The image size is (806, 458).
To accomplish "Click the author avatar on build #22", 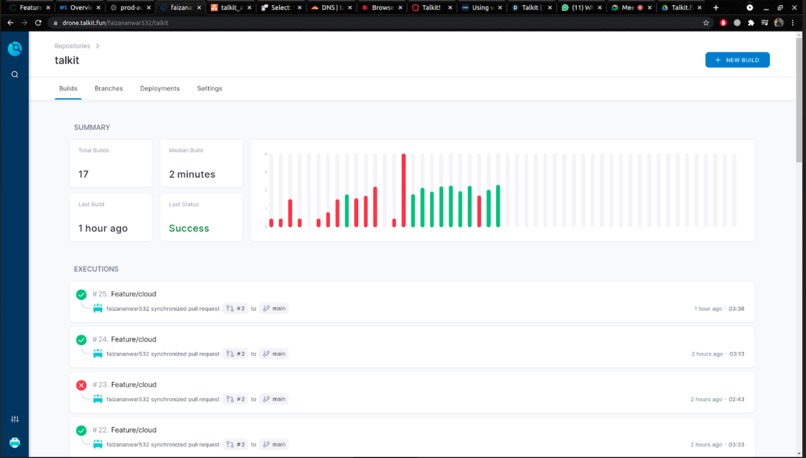I will pos(98,444).
